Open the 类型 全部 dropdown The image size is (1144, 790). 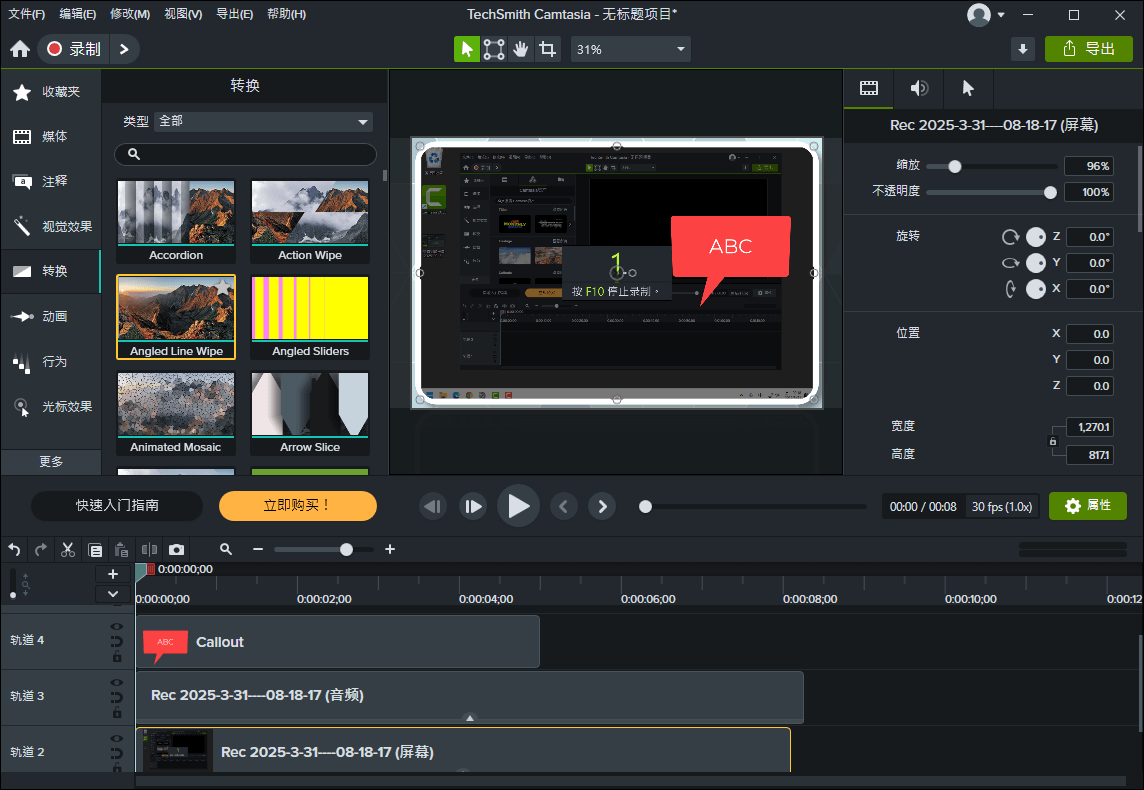(x=264, y=121)
